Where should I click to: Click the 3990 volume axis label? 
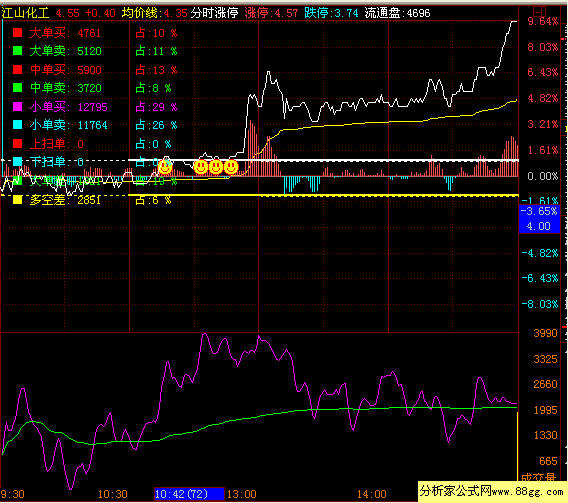546,333
